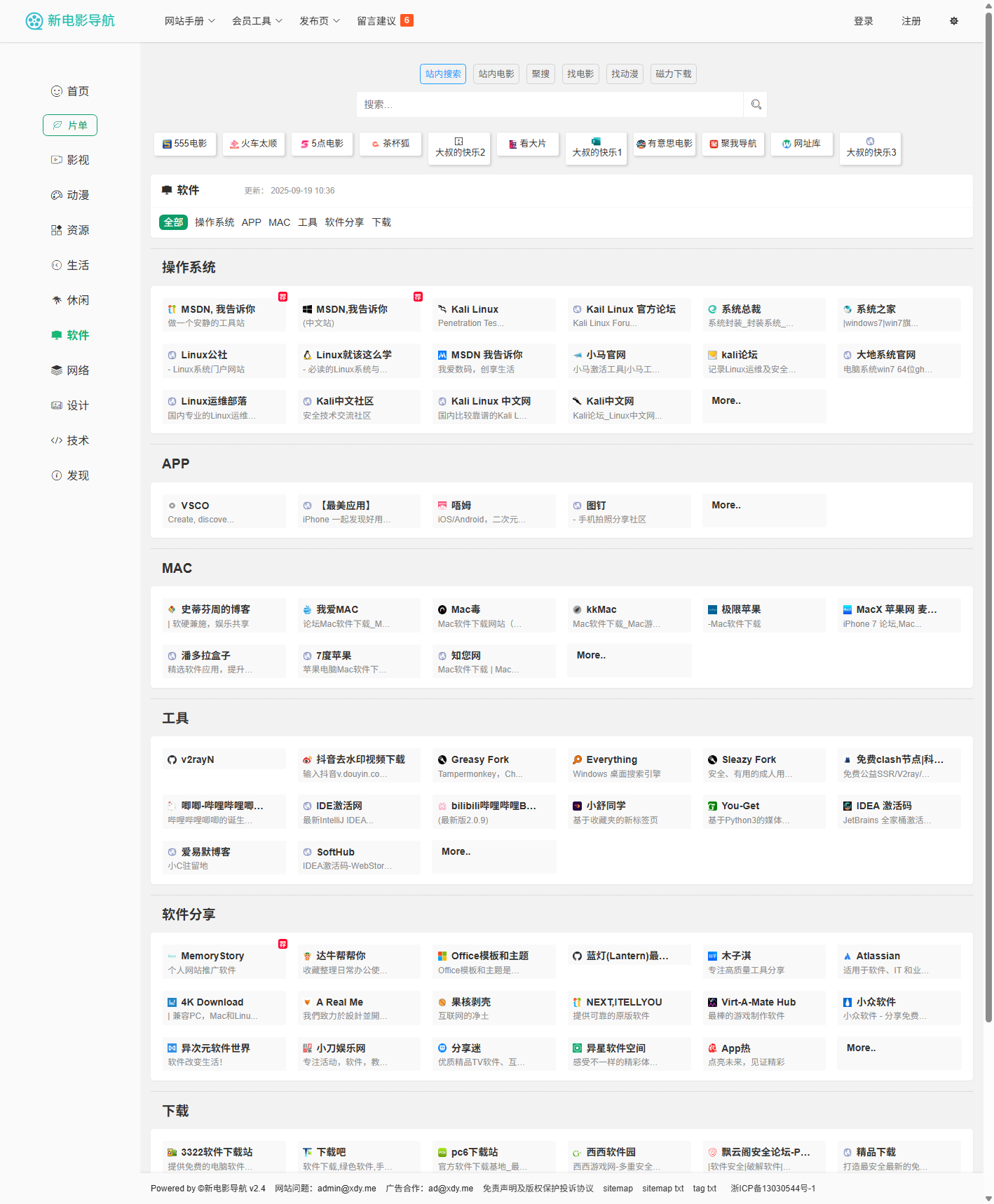Click the 网络 layers icon in sidebar
This screenshot has height=1204, width=994.
pos(57,370)
